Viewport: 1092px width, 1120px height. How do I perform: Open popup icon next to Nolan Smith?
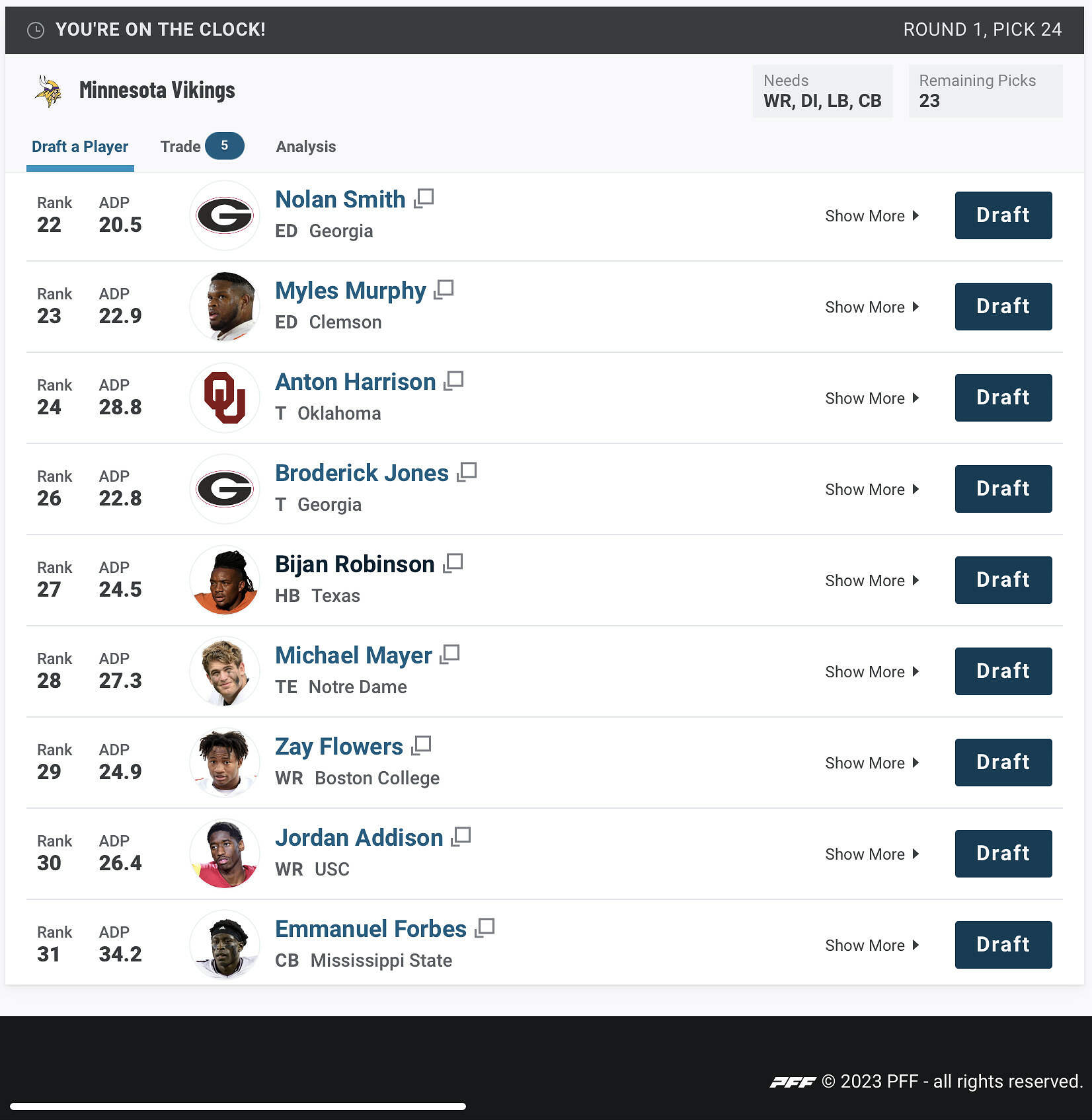[424, 198]
